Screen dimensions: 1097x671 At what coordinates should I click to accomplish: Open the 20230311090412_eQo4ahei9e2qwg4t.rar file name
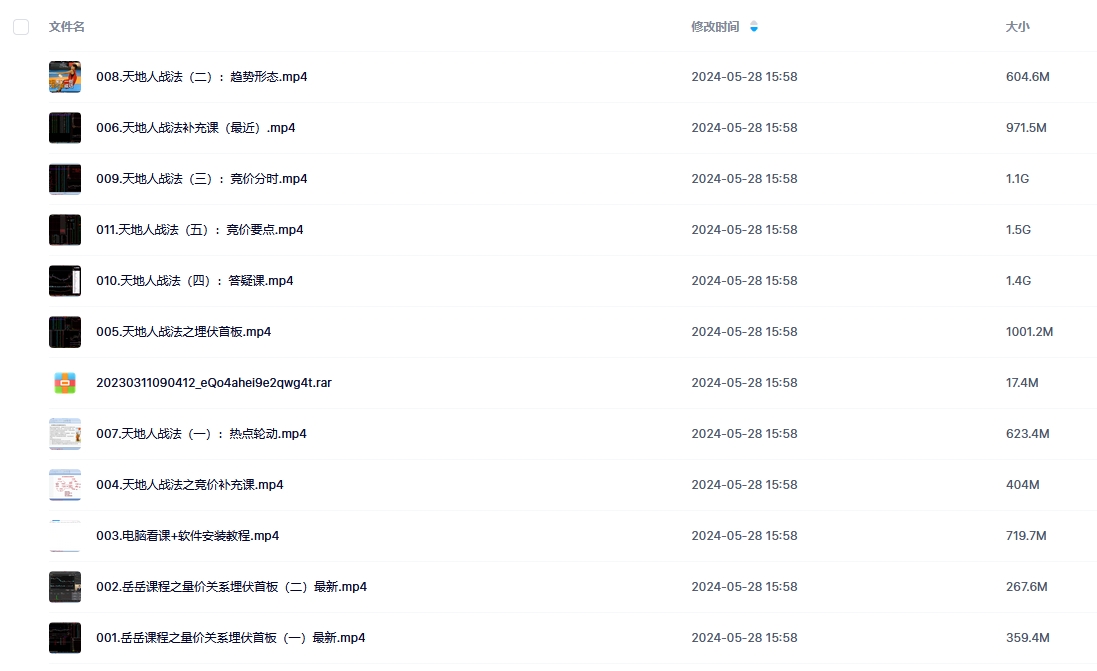pyautogui.click(x=214, y=383)
